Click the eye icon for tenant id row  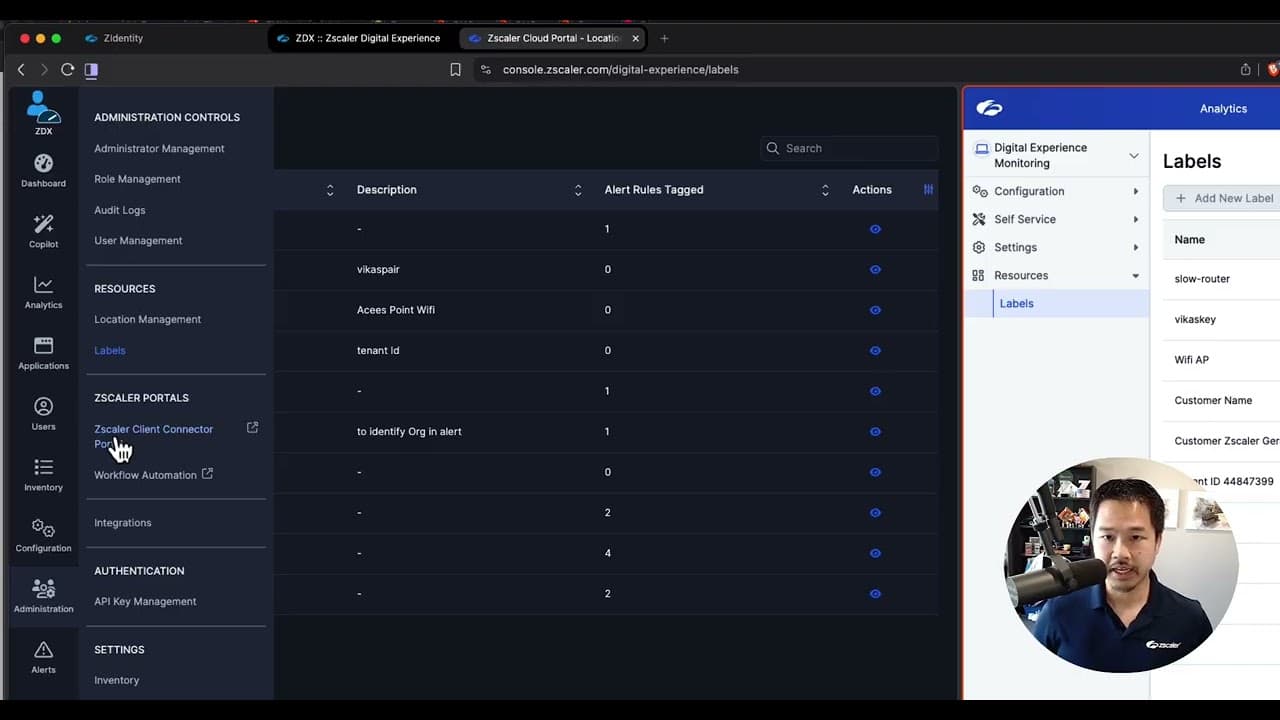click(875, 351)
